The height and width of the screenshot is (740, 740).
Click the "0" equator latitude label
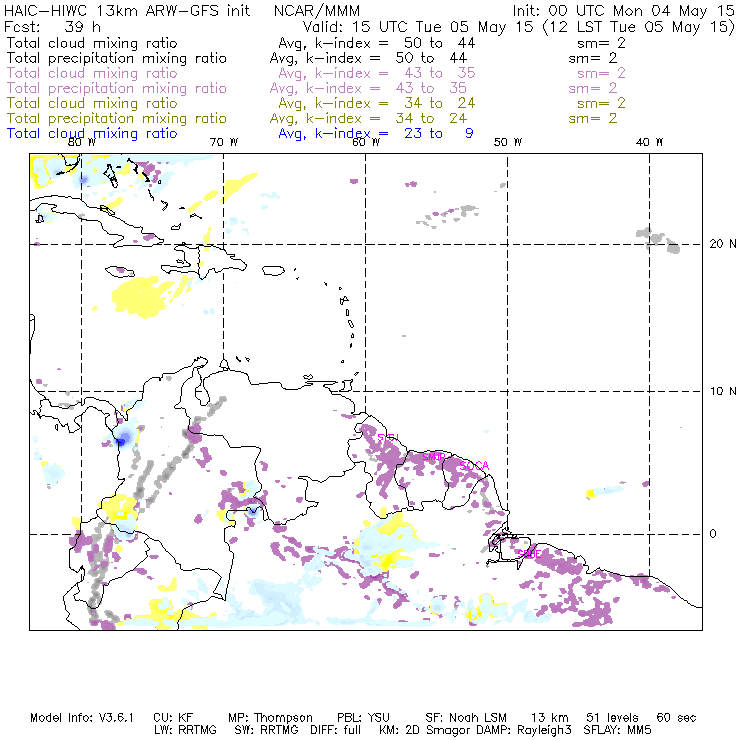[713, 534]
